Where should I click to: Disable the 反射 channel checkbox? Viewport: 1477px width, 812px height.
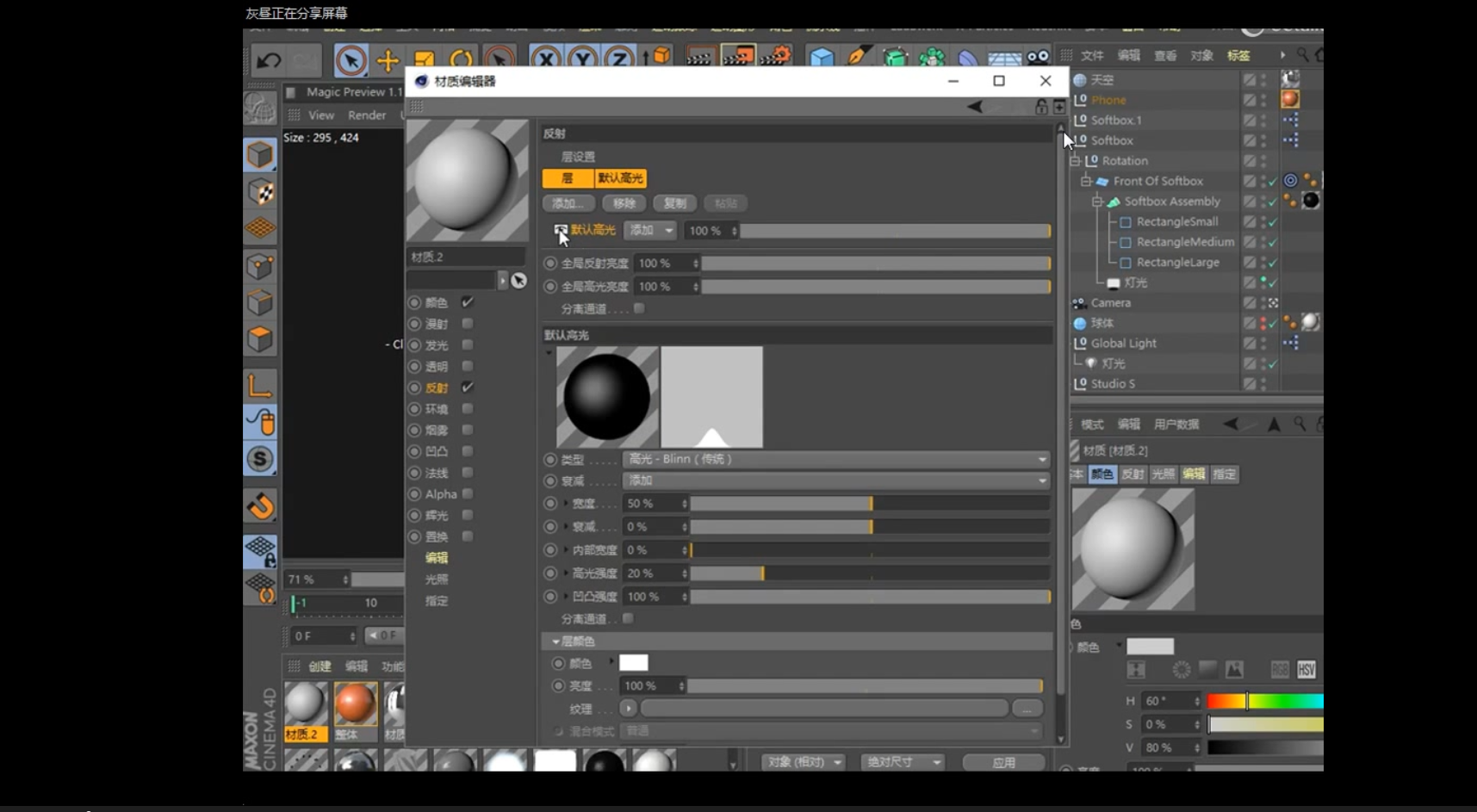coord(468,387)
